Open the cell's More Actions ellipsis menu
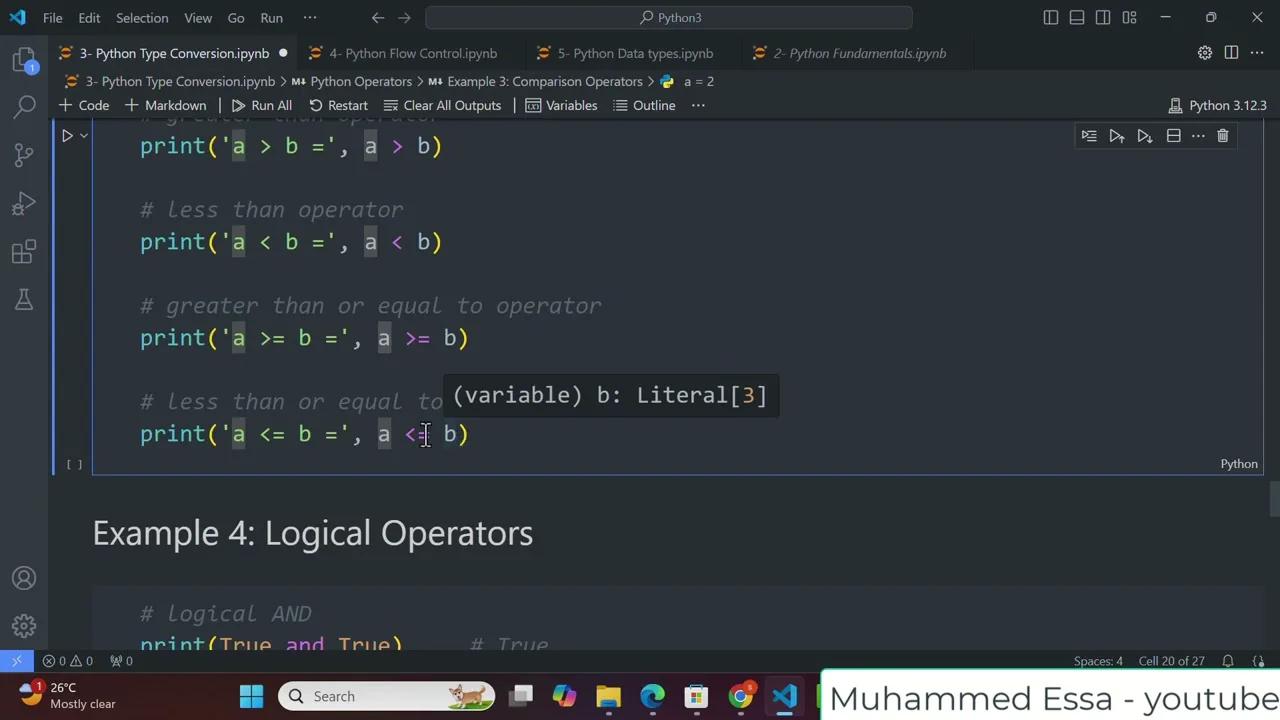Image resolution: width=1280 pixels, height=720 pixels. coord(1198,136)
